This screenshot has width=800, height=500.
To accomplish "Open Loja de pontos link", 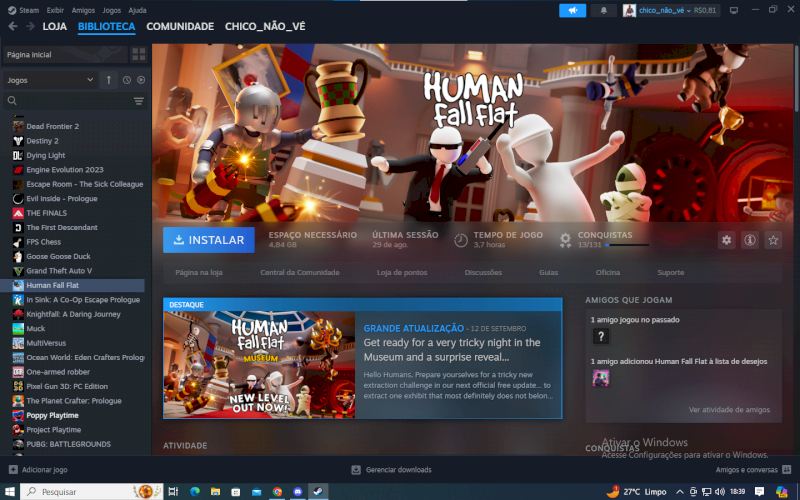I will [x=402, y=272].
